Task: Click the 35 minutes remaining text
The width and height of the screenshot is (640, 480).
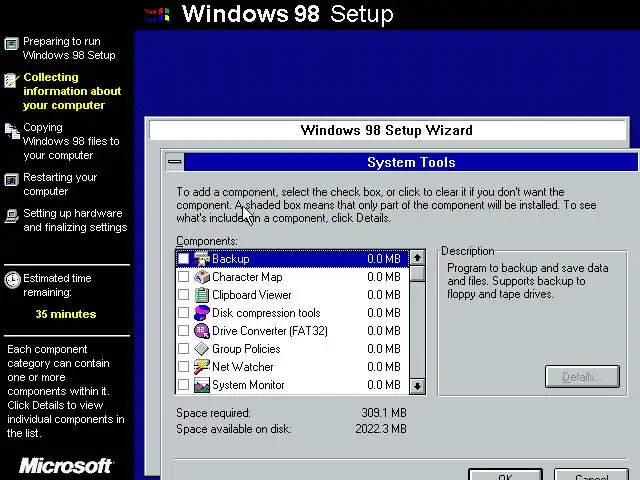Action: click(x=66, y=314)
